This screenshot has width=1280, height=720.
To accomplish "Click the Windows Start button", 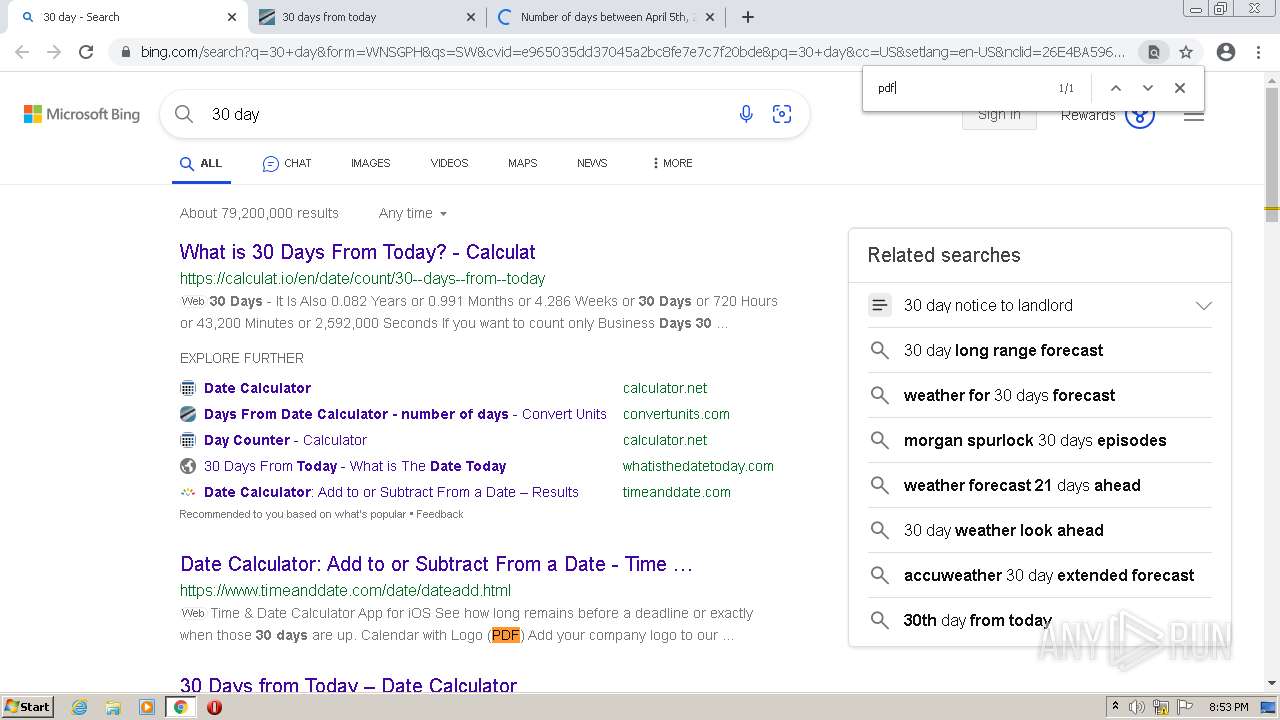I will click(27, 707).
